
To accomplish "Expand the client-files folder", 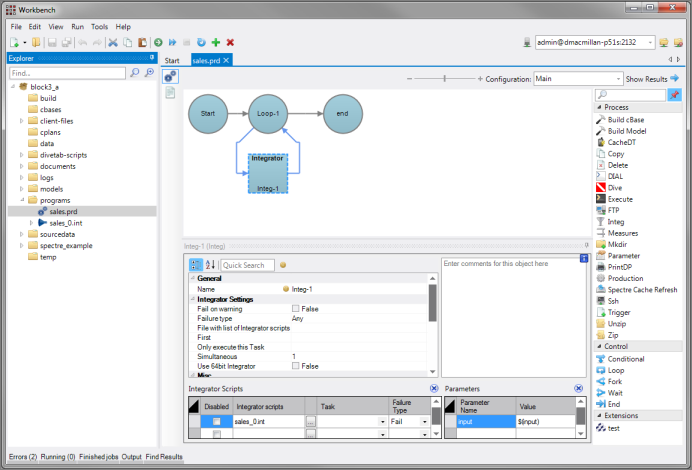I will [22, 120].
